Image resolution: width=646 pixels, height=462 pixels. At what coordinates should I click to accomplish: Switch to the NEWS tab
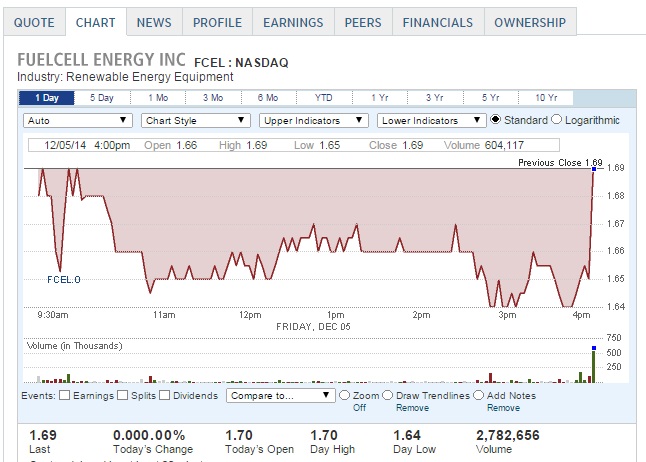point(154,22)
